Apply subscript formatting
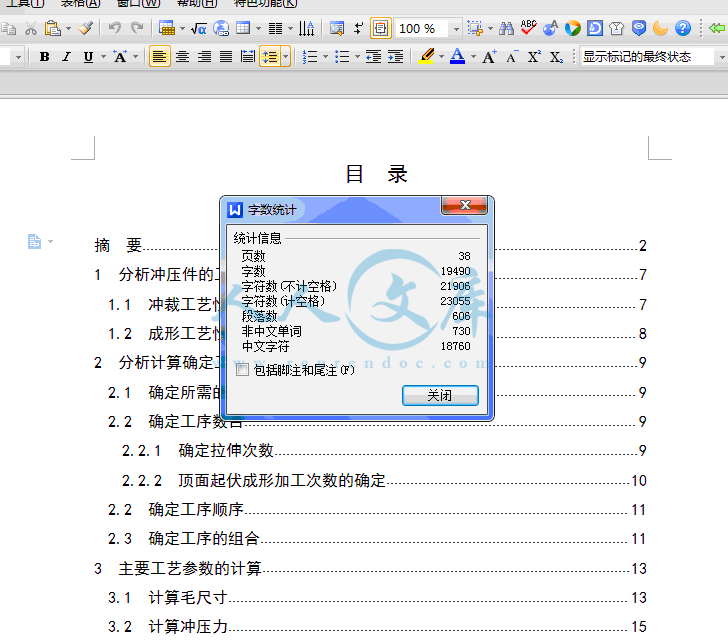 [556, 57]
